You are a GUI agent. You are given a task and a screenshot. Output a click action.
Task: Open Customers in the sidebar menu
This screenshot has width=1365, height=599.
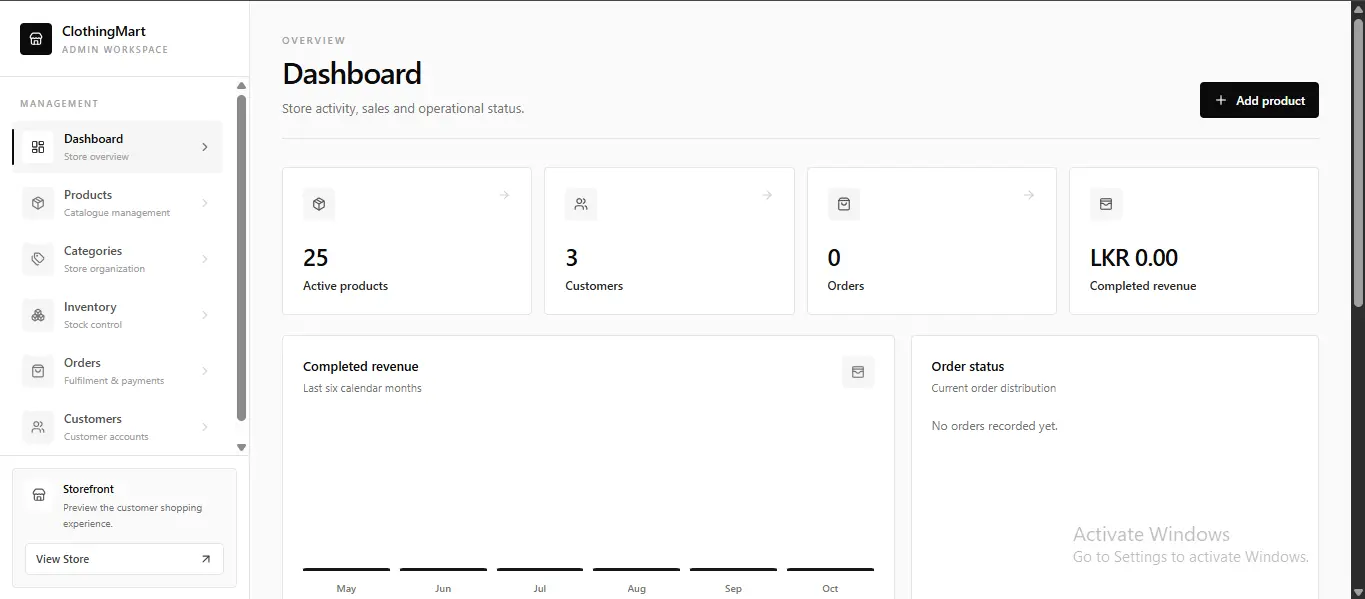[x=117, y=427]
